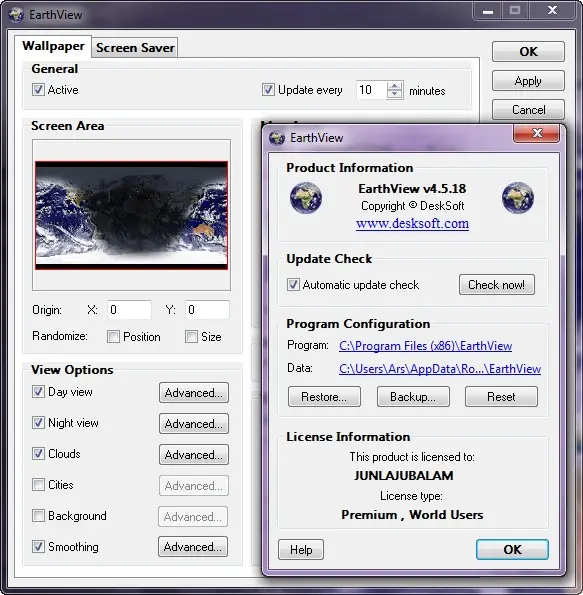Toggle the Clouds checkbox

[x=38, y=454]
